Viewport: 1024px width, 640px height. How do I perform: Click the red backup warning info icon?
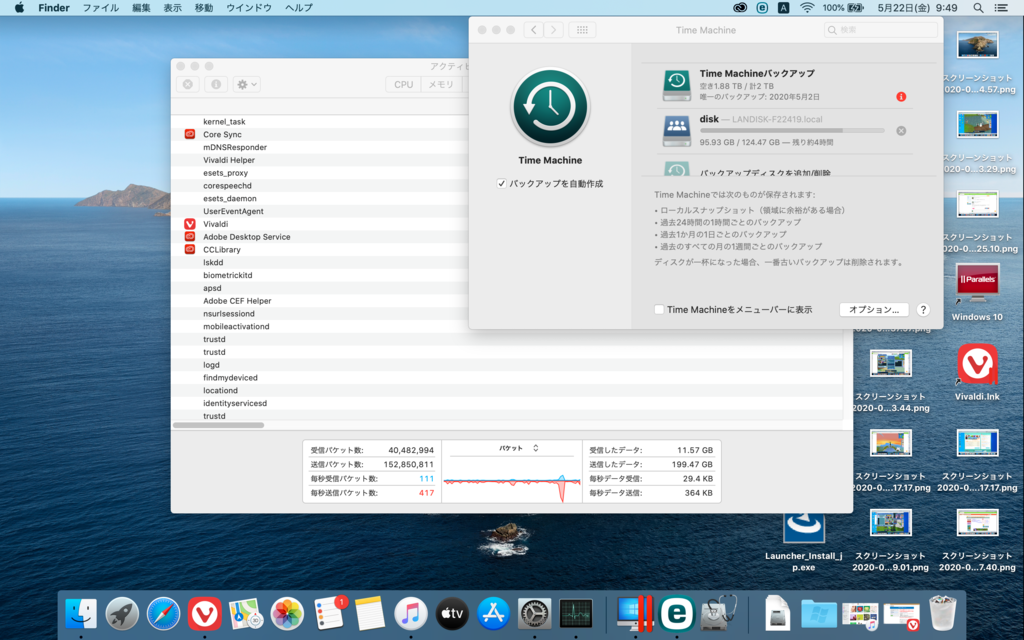(901, 97)
